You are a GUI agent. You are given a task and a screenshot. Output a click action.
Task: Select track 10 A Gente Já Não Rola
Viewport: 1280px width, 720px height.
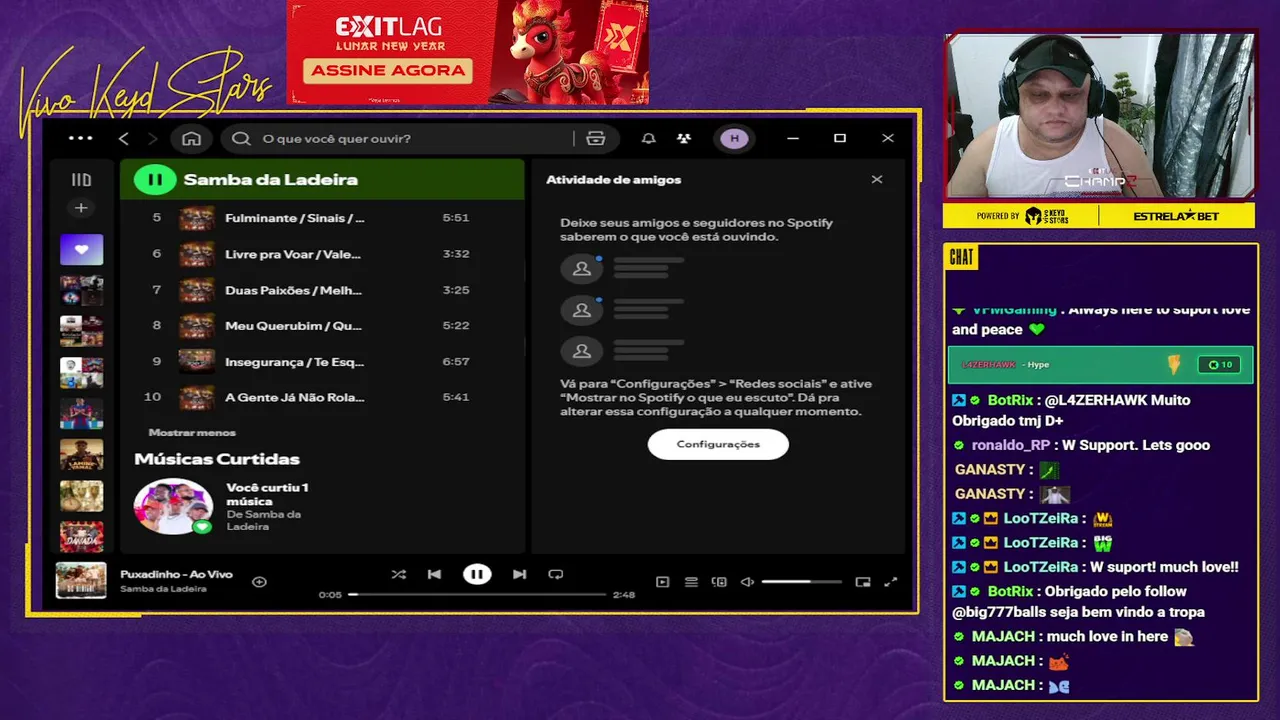tap(322, 397)
